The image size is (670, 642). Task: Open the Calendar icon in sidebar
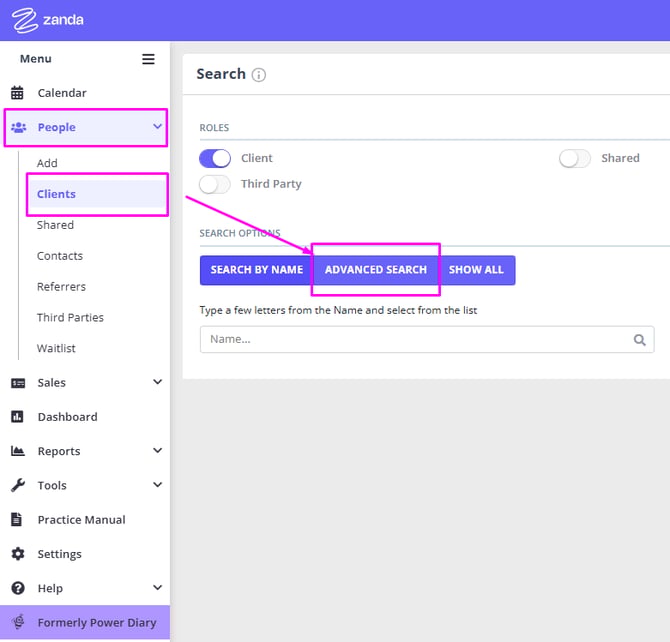[17, 93]
